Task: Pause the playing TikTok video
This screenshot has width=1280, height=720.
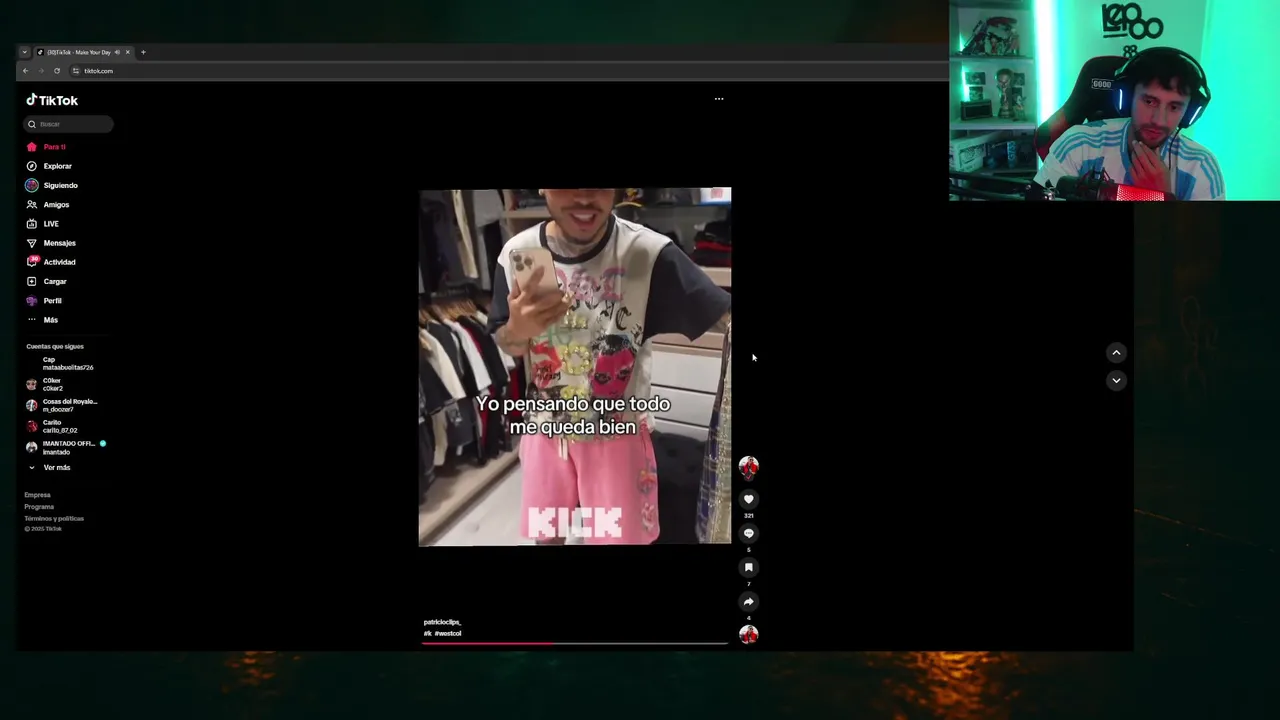Action: point(575,366)
